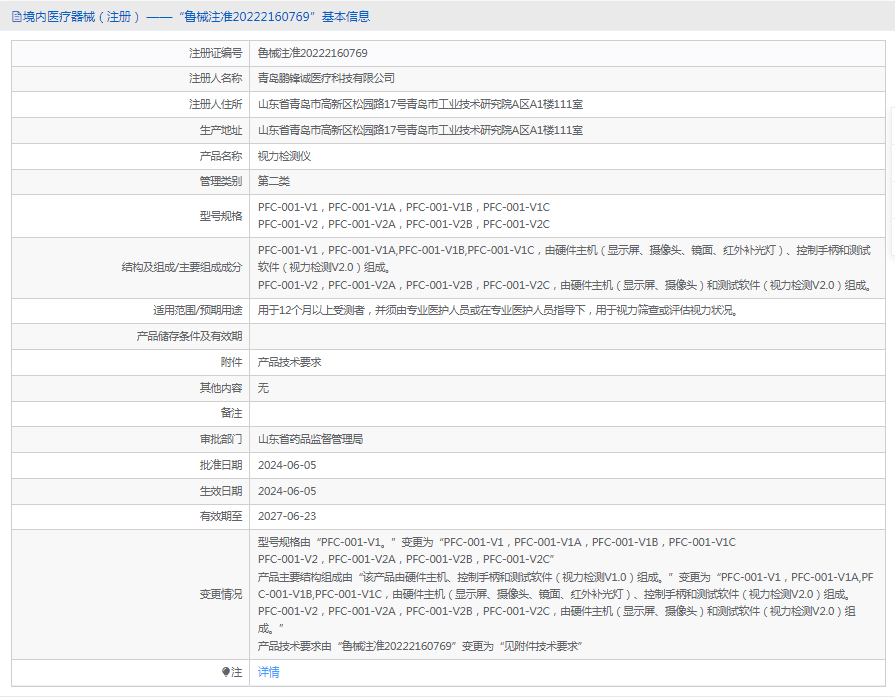Click the 注册人住所 address value
The height and width of the screenshot is (697, 895).
[420, 104]
